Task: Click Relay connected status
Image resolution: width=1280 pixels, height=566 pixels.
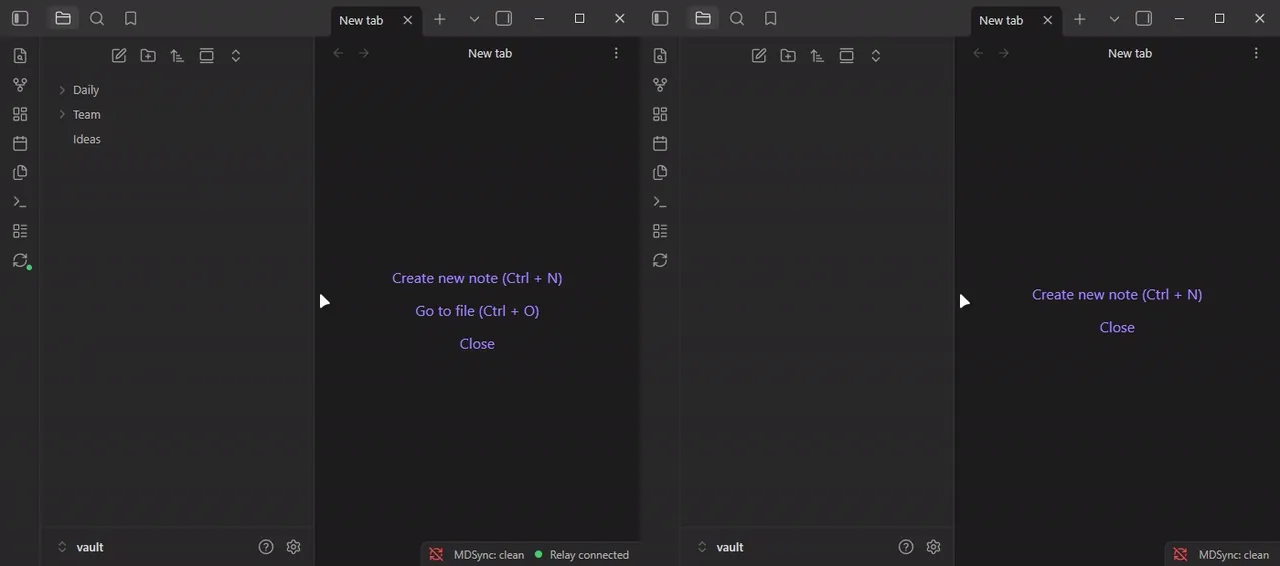Action: (582, 555)
